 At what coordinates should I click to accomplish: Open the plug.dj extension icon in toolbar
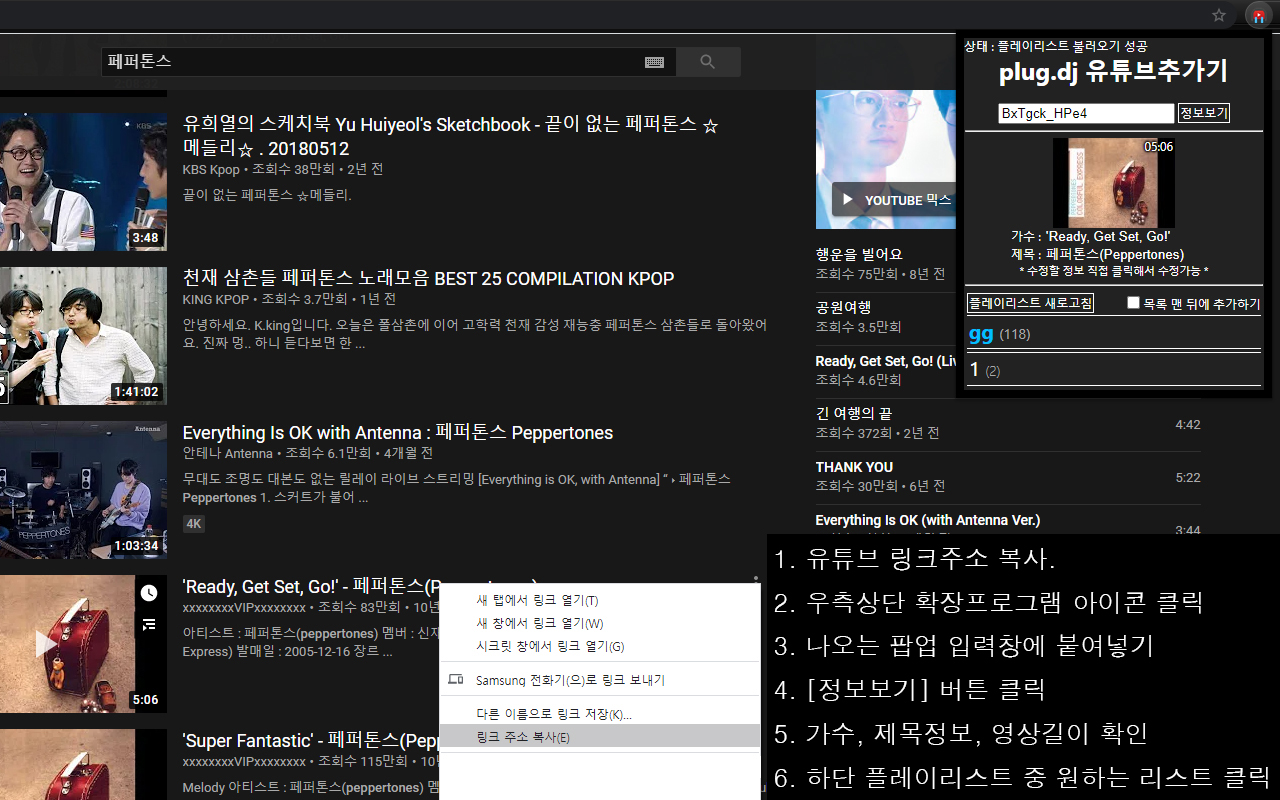point(1258,16)
